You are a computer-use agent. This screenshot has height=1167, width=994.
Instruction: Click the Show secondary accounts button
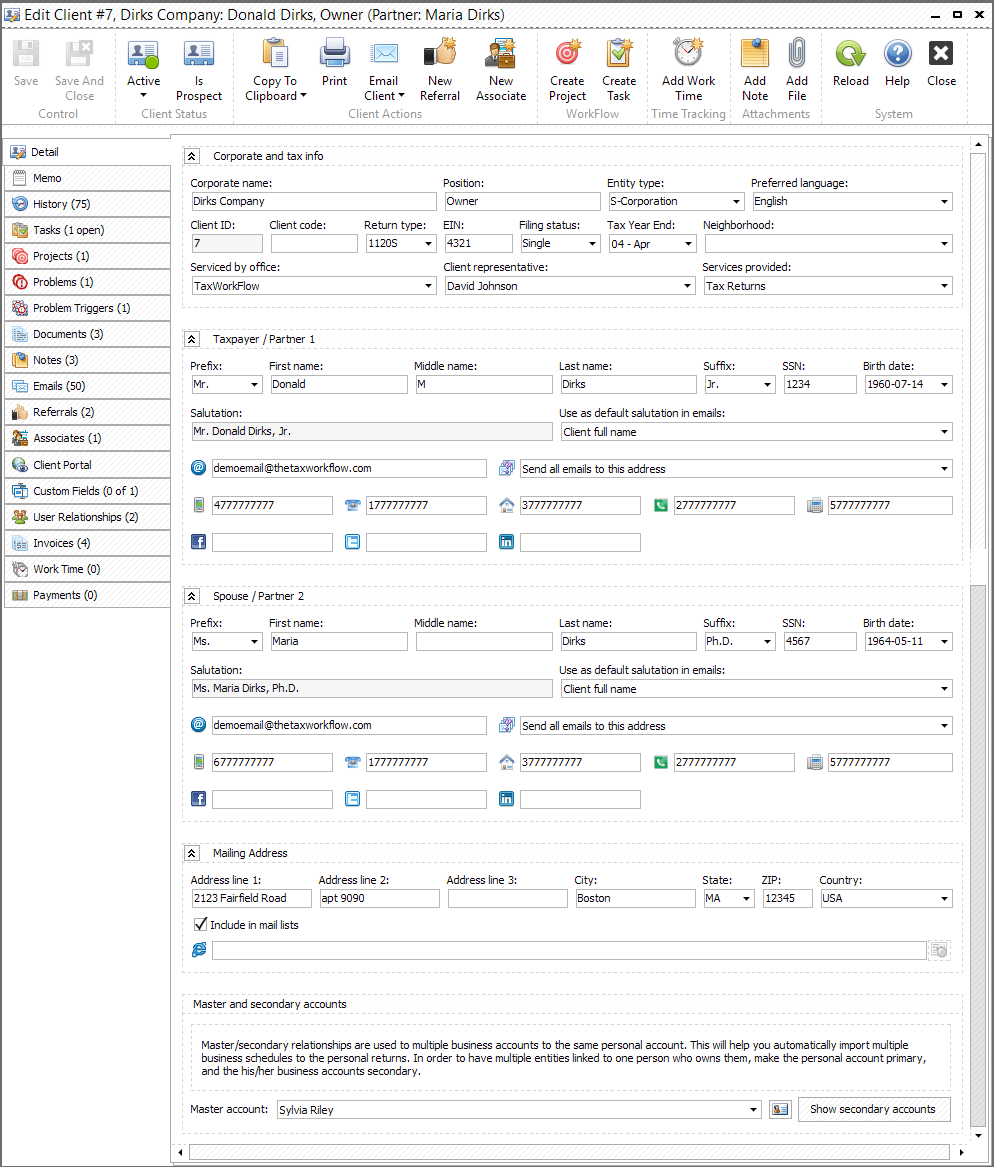point(873,1109)
